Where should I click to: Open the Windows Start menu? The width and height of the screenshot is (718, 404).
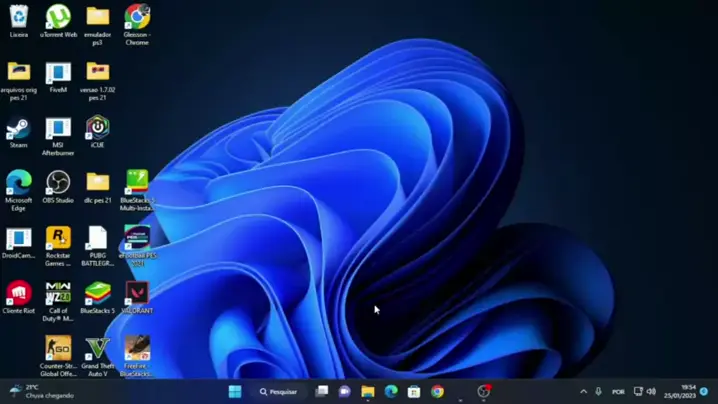pyautogui.click(x=235, y=391)
